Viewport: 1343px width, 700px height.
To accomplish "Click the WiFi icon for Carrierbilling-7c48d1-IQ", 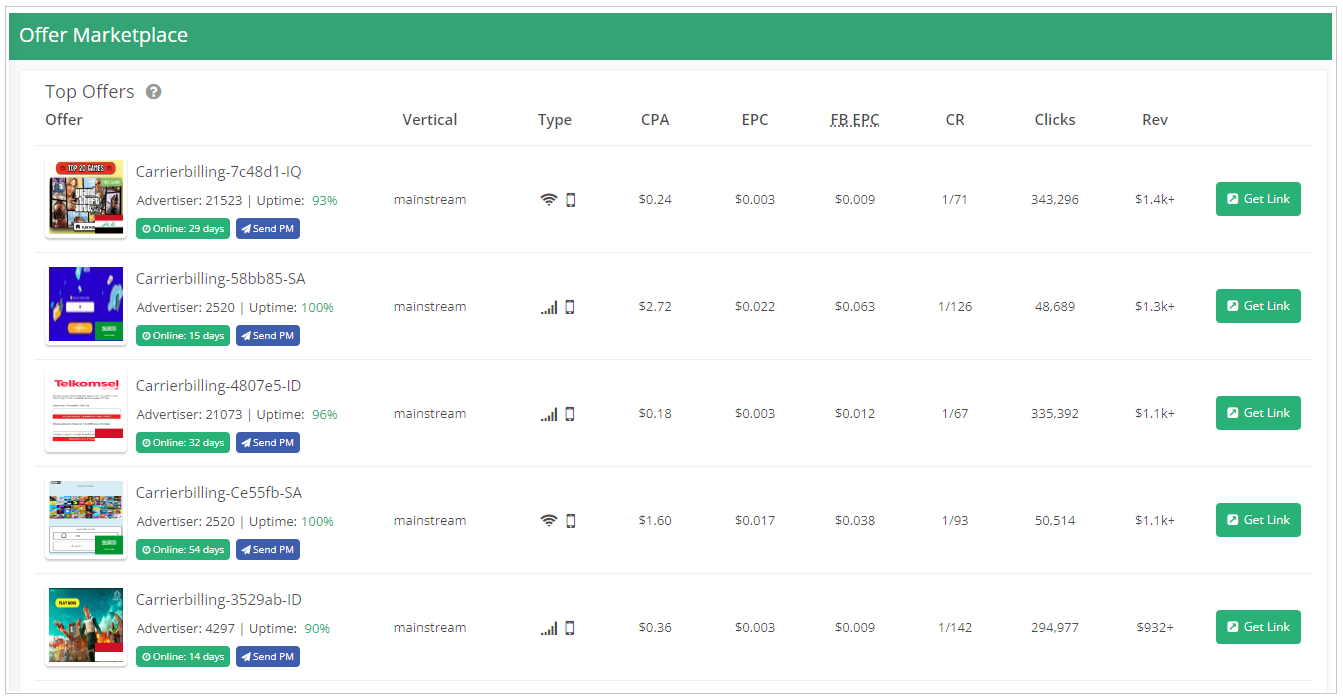I will click(x=548, y=200).
